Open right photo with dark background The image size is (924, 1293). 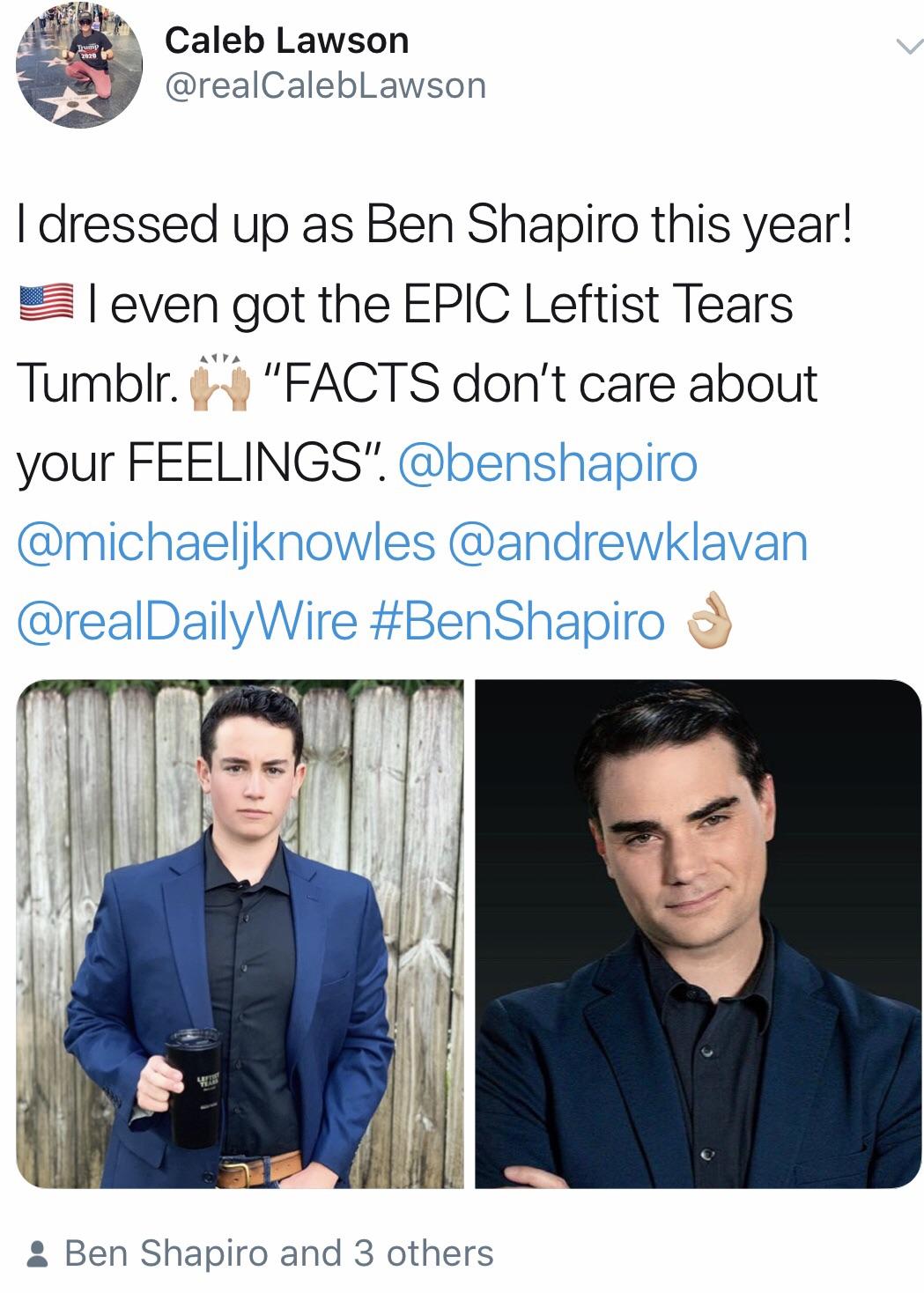(699, 934)
